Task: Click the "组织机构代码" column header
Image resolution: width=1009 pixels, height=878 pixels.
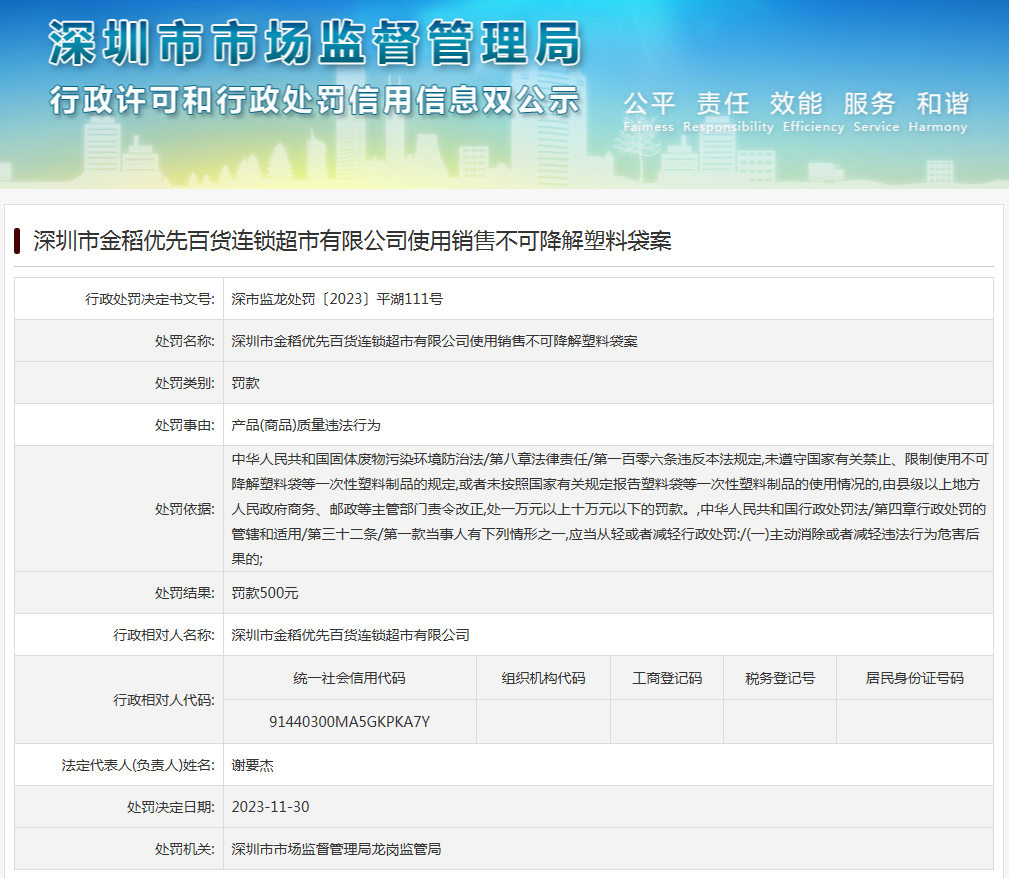Action: (544, 678)
